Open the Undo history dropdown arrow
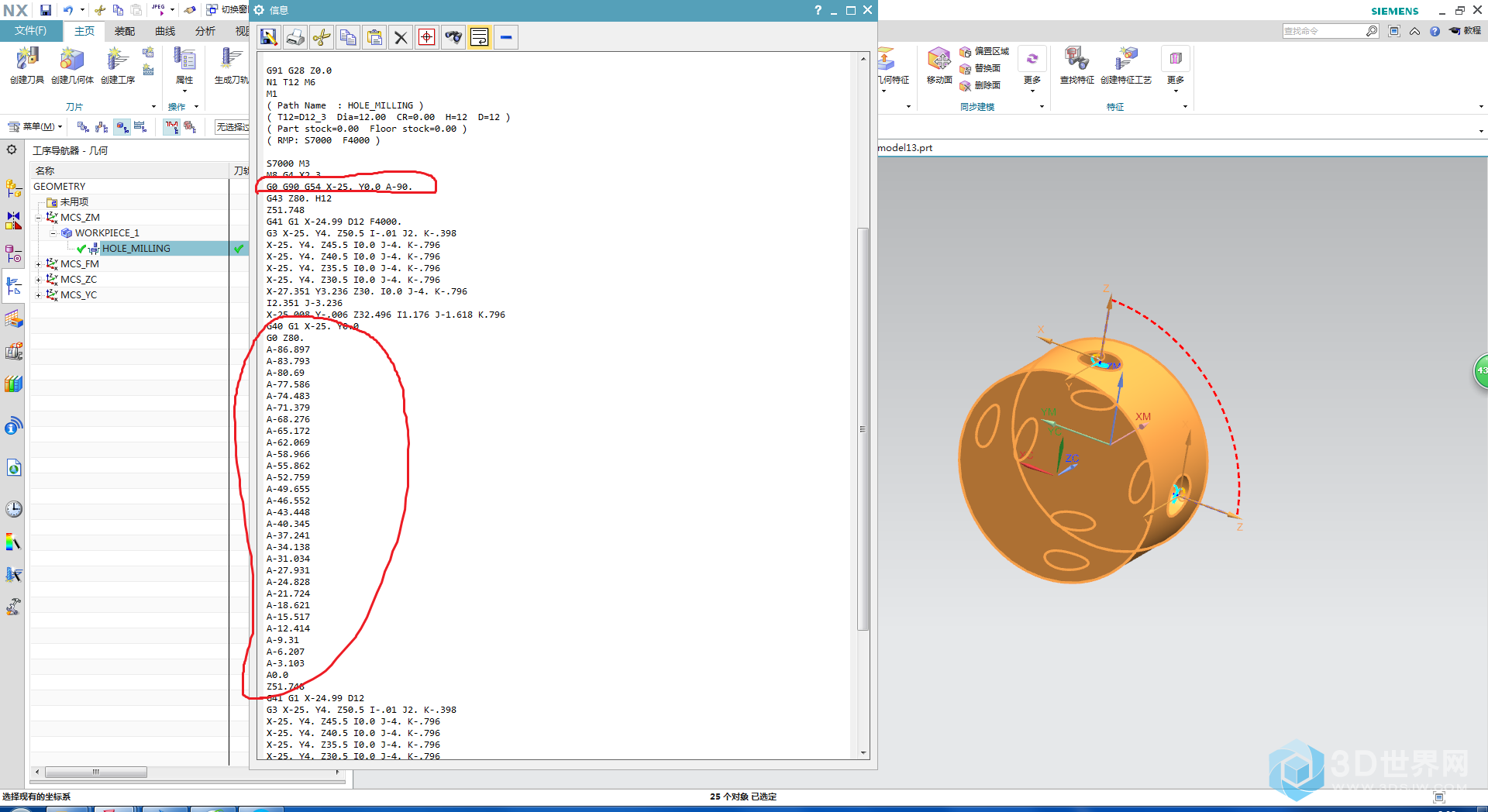Viewport: 1488px width, 812px height. pyautogui.click(x=82, y=10)
